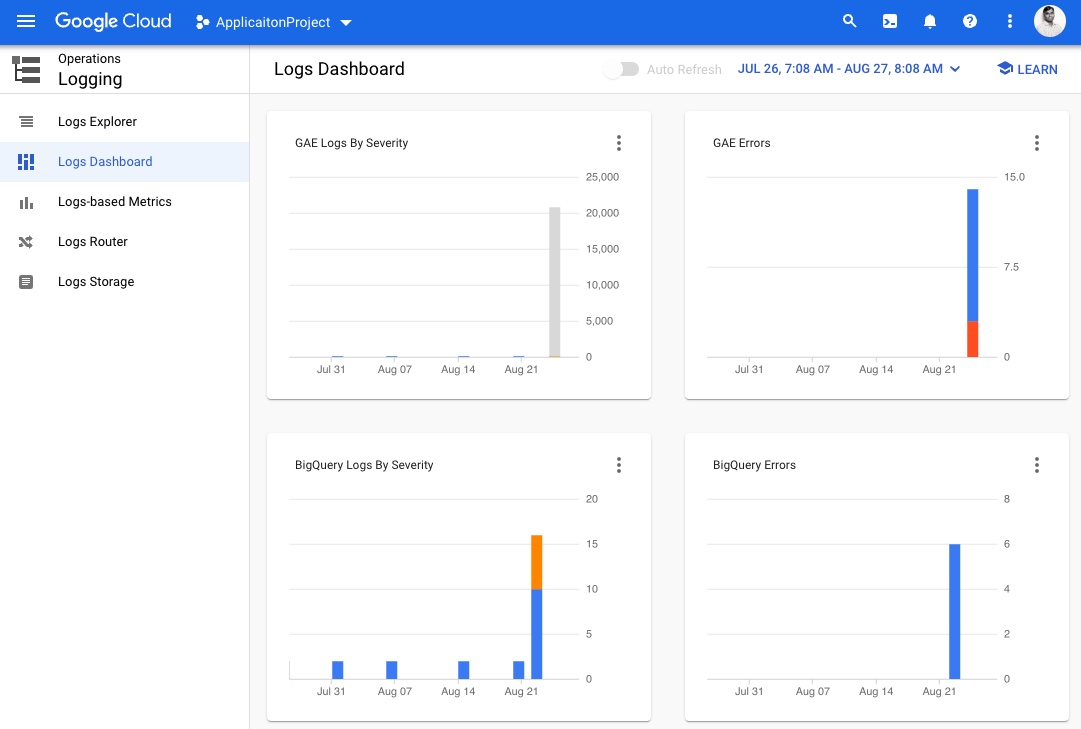Open BigQuery Errors card options menu
This screenshot has height=729, width=1081.
click(1036, 465)
